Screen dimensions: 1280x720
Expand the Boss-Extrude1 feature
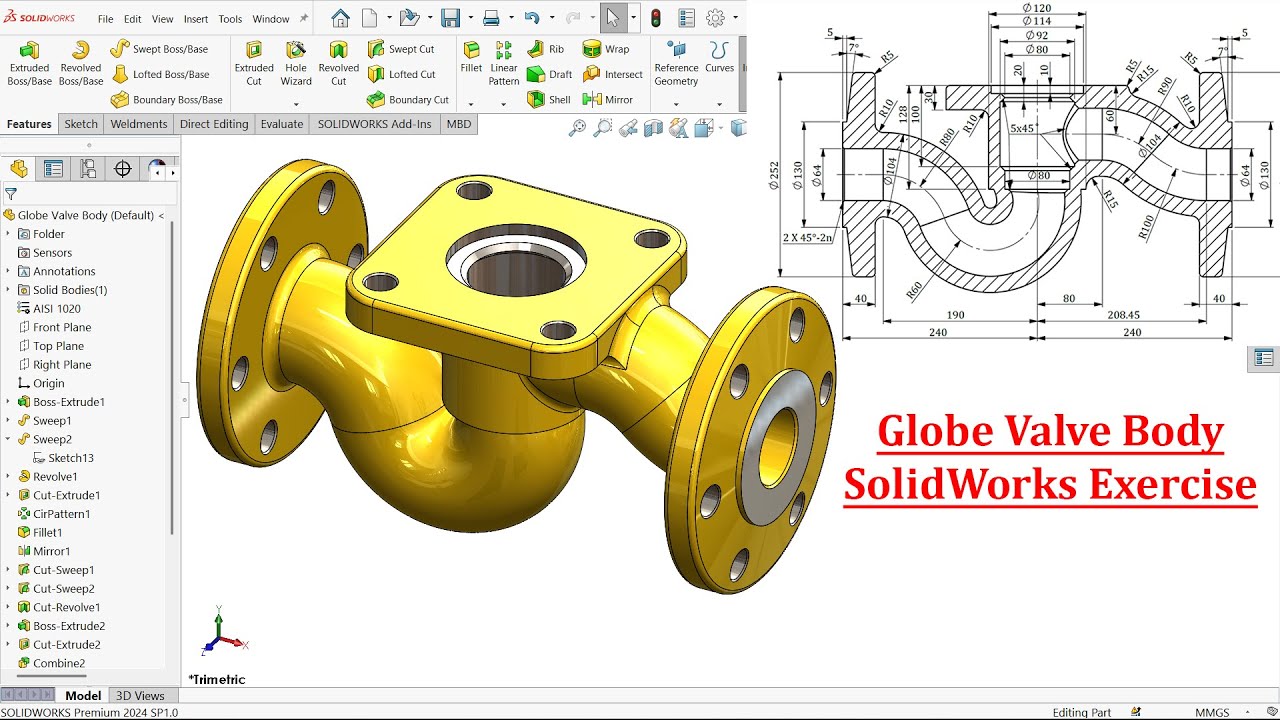point(8,402)
